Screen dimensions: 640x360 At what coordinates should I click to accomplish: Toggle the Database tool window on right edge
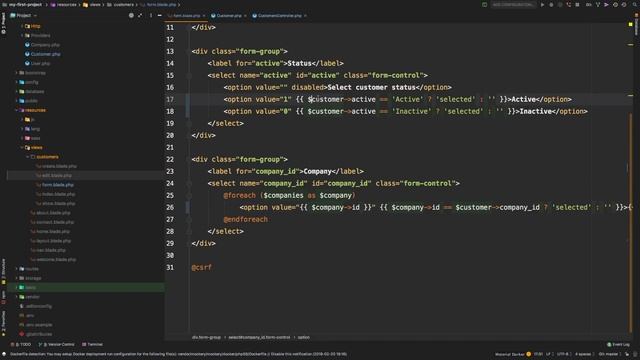(636, 25)
